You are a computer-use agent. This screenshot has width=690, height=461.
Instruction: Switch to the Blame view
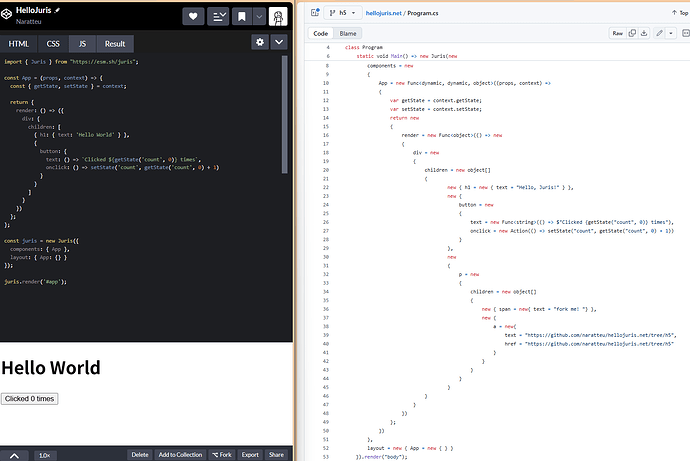[348, 33]
